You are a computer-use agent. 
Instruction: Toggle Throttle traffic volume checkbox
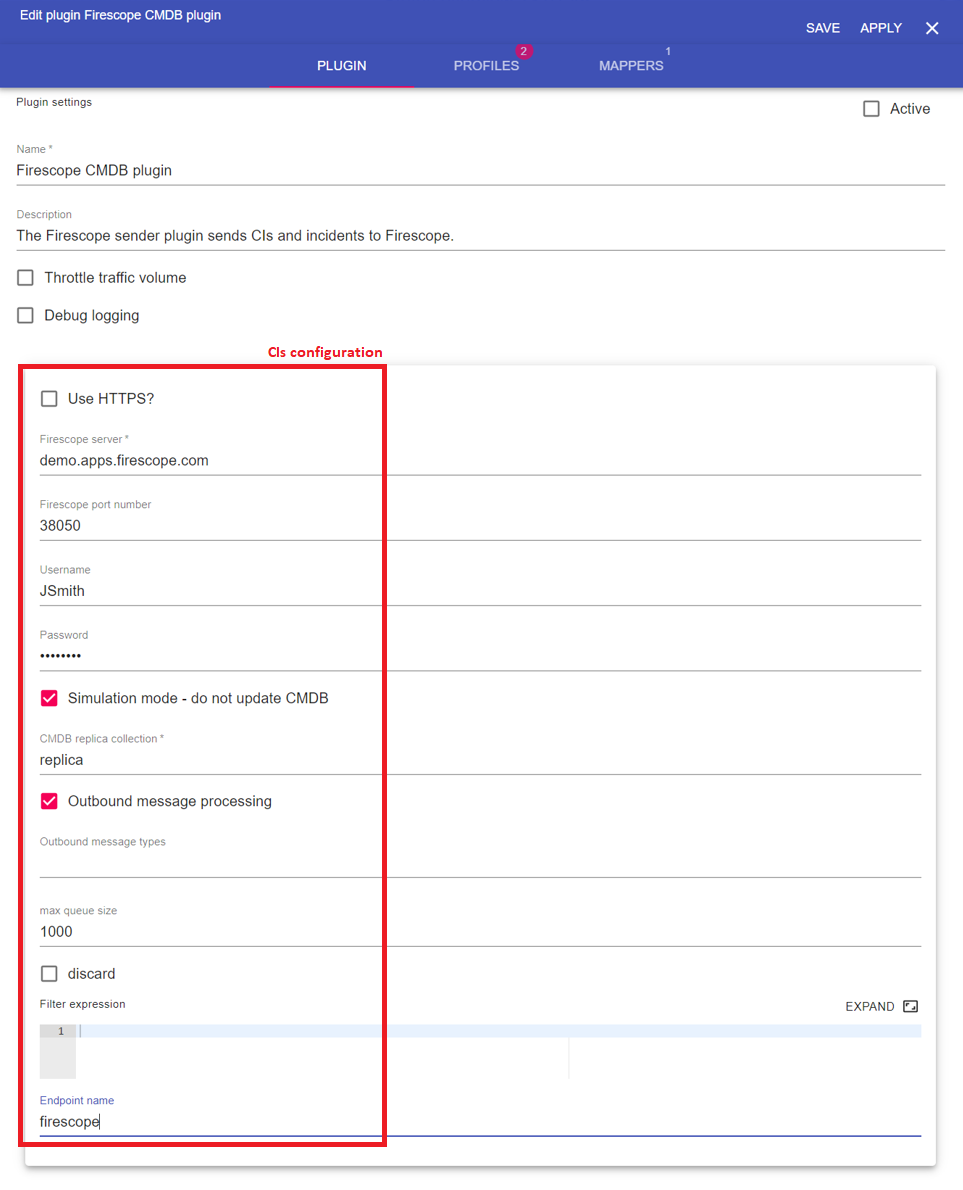(26, 278)
